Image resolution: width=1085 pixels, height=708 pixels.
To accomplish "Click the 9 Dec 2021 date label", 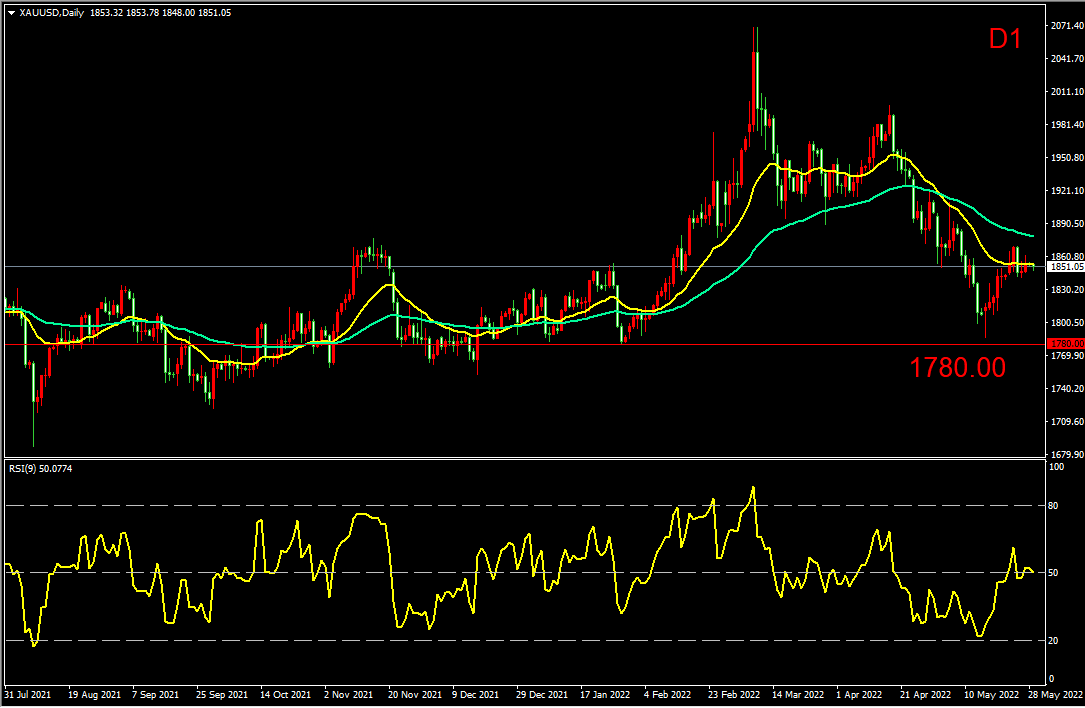I will point(476,694).
